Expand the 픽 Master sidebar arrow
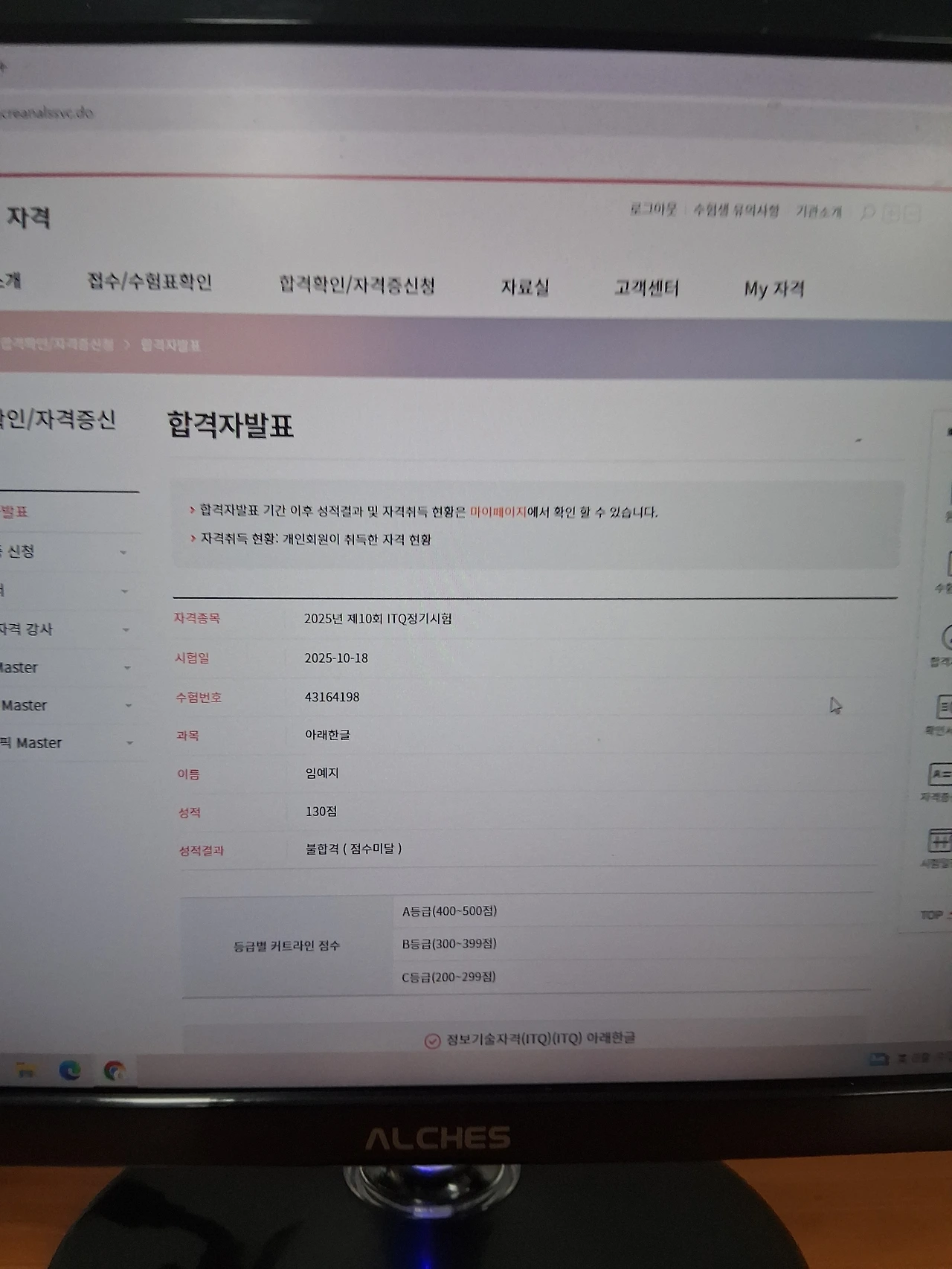 point(130,743)
